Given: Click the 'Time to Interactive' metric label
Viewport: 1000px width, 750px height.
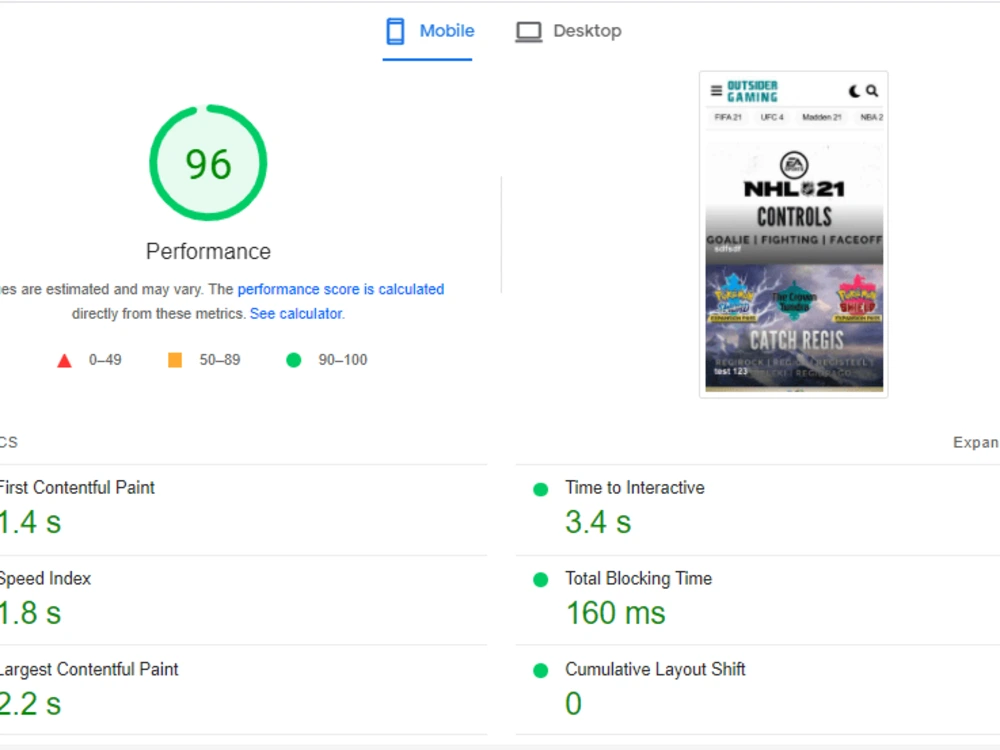Looking at the screenshot, I should 635,488.
